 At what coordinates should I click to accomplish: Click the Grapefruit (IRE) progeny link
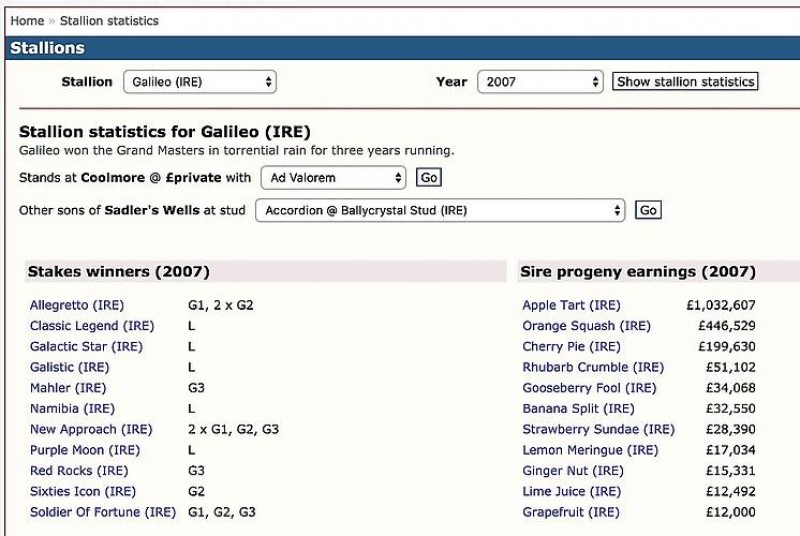coord(571,513)
